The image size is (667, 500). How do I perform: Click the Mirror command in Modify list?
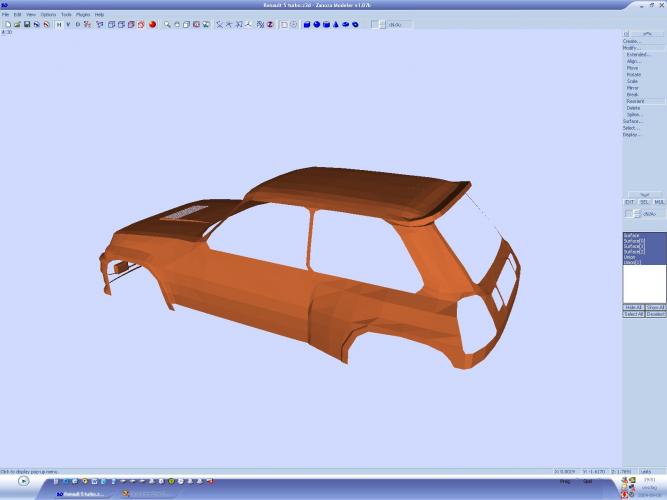click(633, 88)
